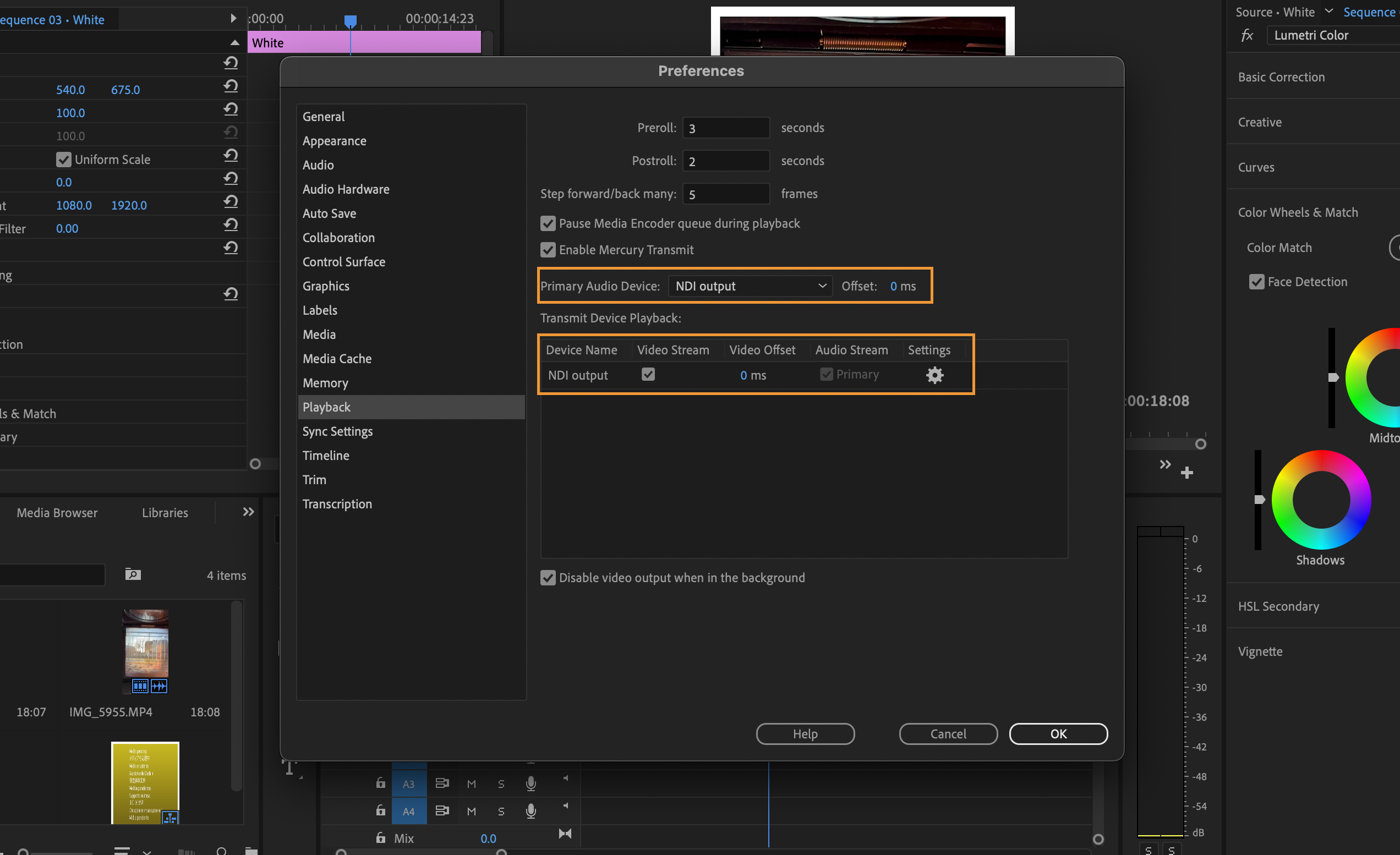The width and height of the screenshot is (1400, 855).
Task: Toggle Disable video output when in background
Action: [x=548, y=578]
